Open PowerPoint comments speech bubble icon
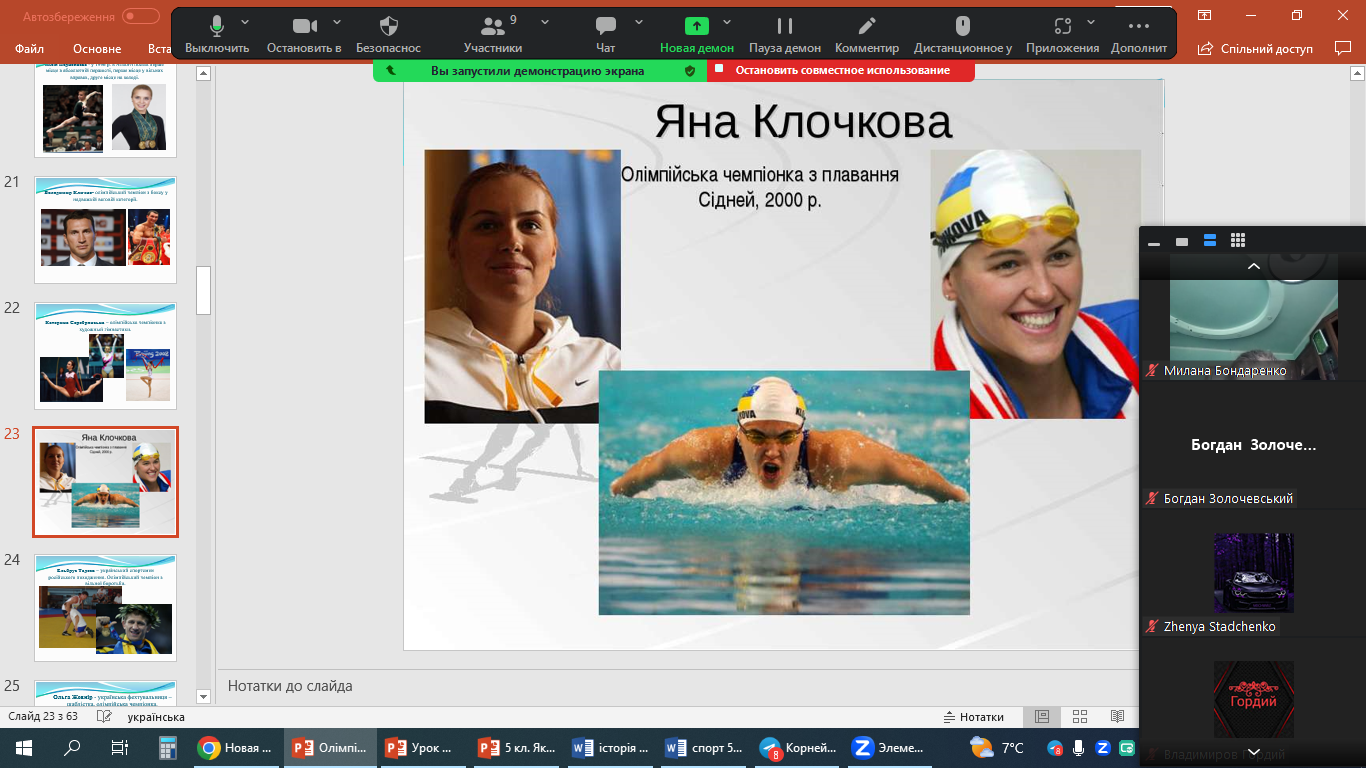 tap(1343, 48)
